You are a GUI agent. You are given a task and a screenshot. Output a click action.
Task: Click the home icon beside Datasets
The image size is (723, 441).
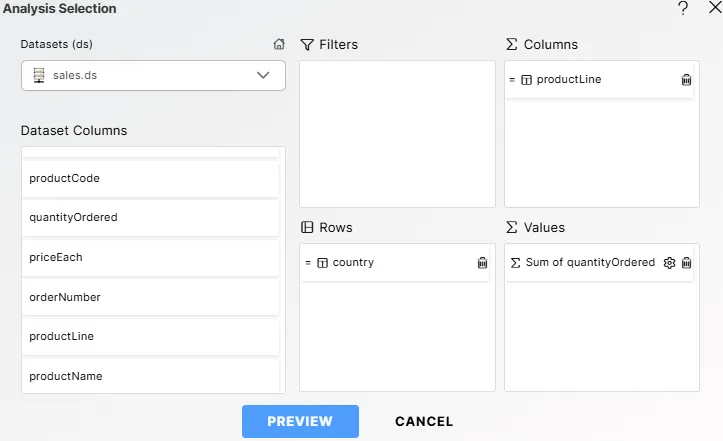pyautogui.click(x=279, y=45)
